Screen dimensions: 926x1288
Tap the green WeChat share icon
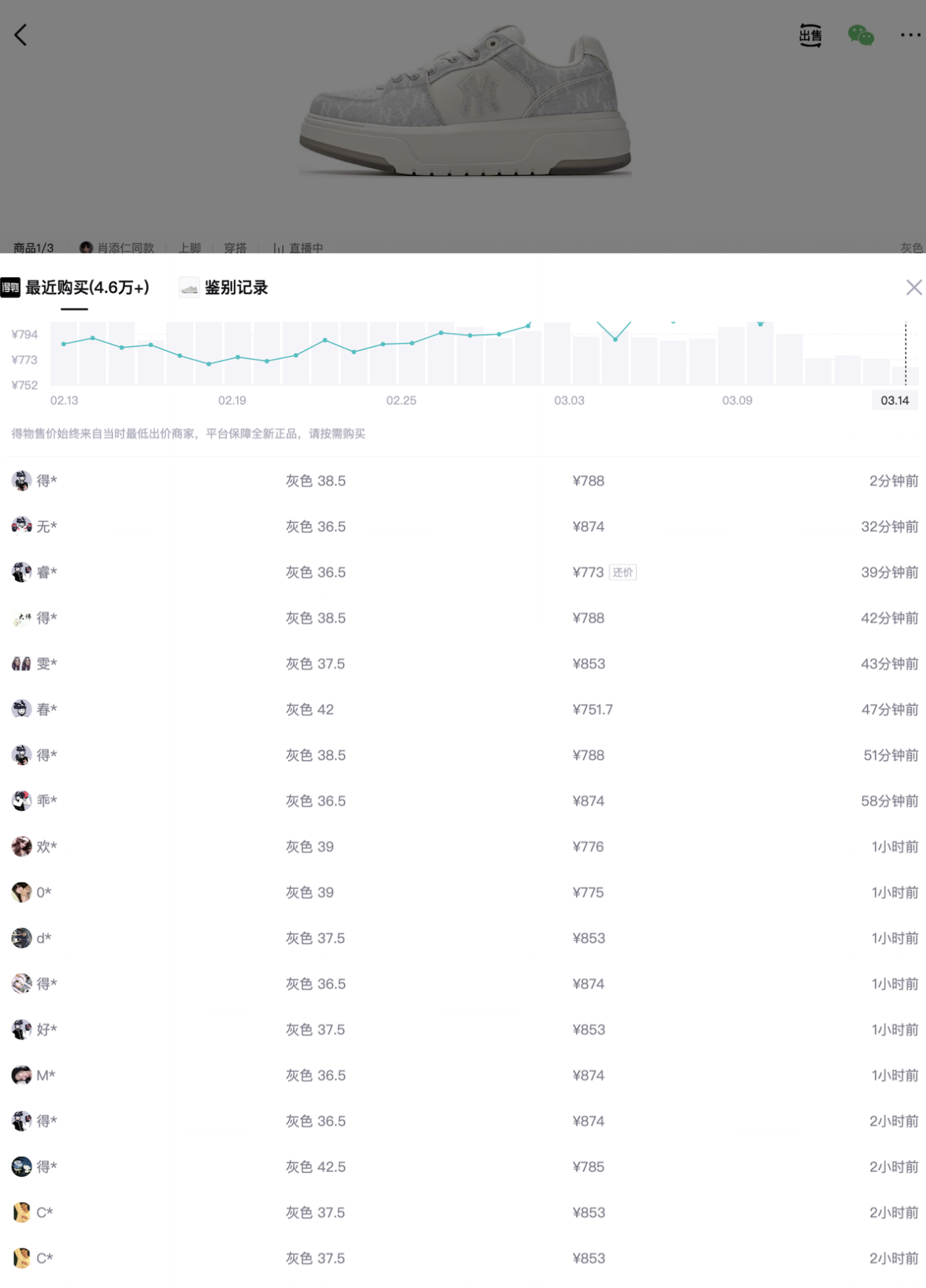click(x=860, y=35)
